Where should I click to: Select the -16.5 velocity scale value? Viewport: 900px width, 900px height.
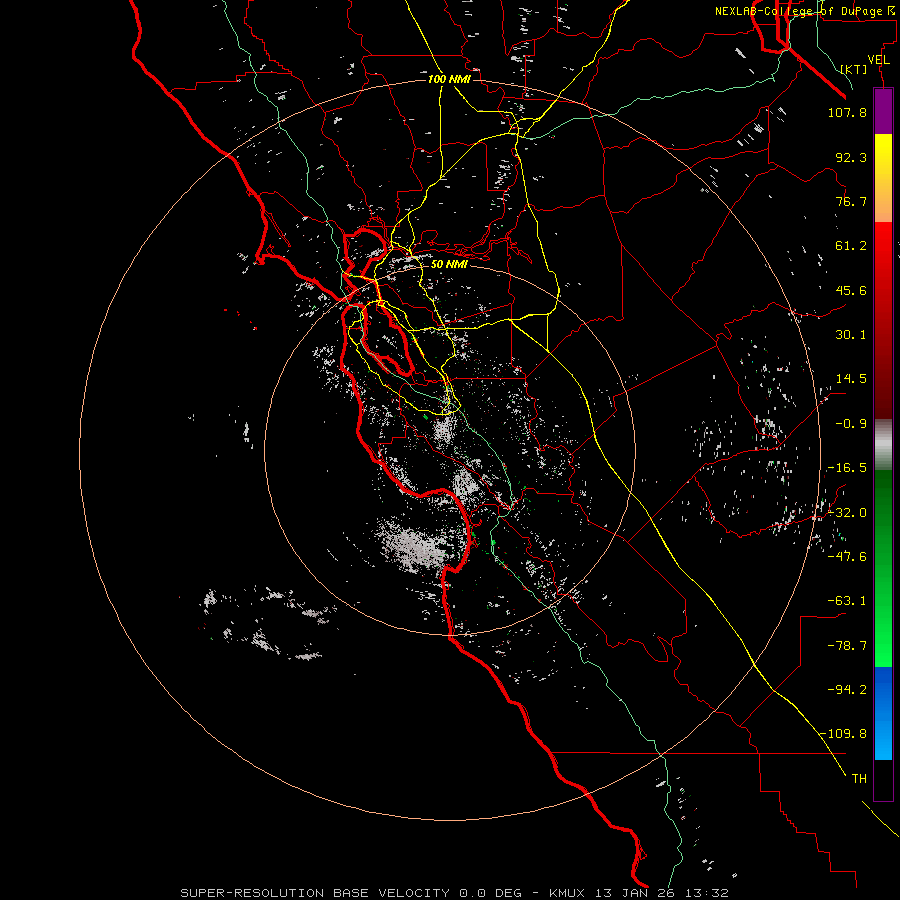pos(847,468)
